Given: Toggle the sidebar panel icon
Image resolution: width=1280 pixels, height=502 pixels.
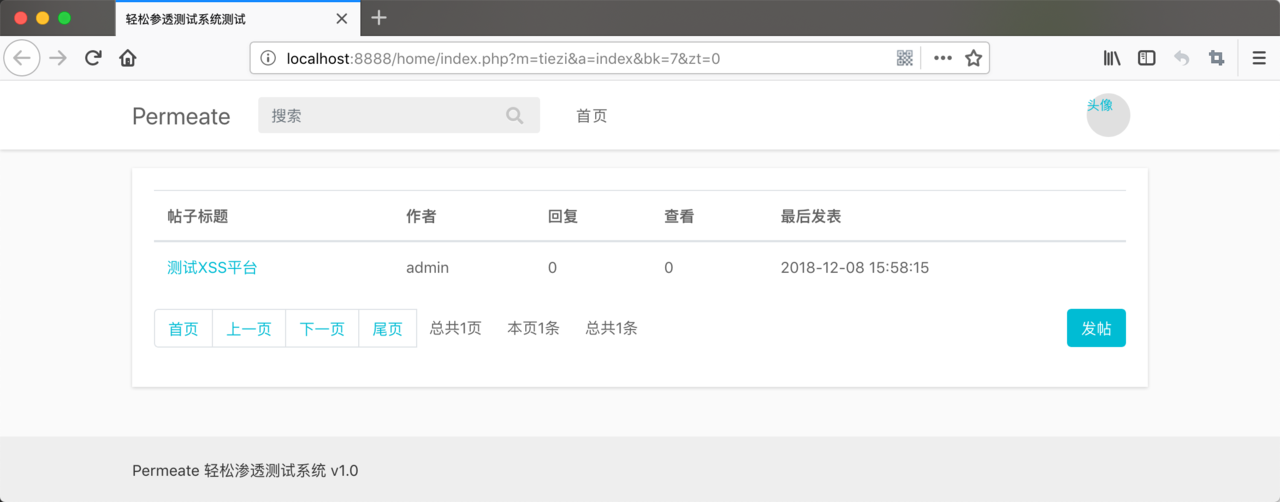Looking at the screenshot, I should (x=1147, y=58).
